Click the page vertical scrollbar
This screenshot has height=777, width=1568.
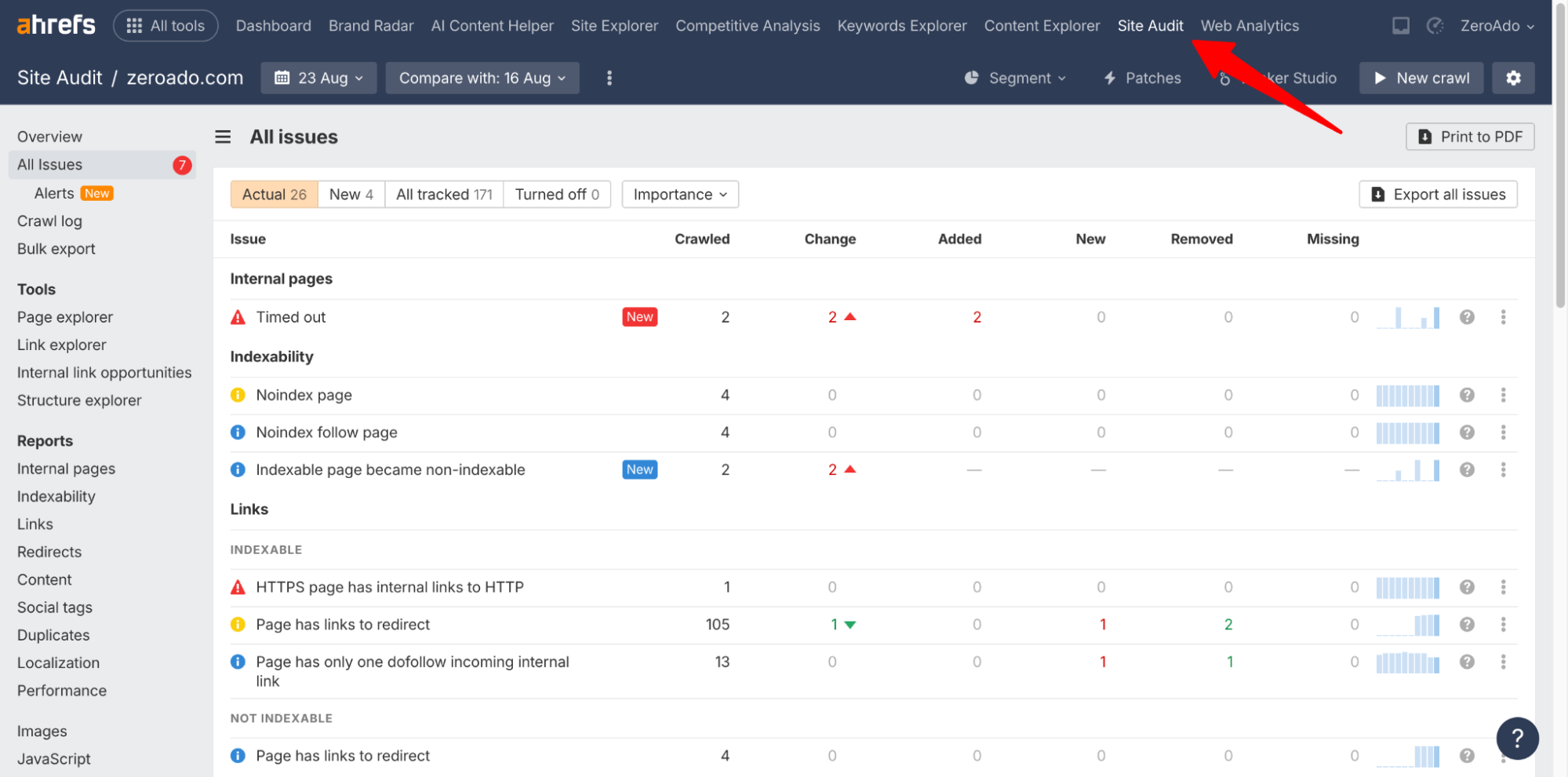pos(1560,157)
